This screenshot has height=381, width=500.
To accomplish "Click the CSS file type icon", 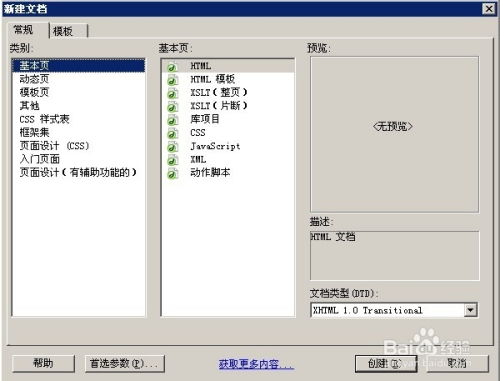I will click(172, 133).
